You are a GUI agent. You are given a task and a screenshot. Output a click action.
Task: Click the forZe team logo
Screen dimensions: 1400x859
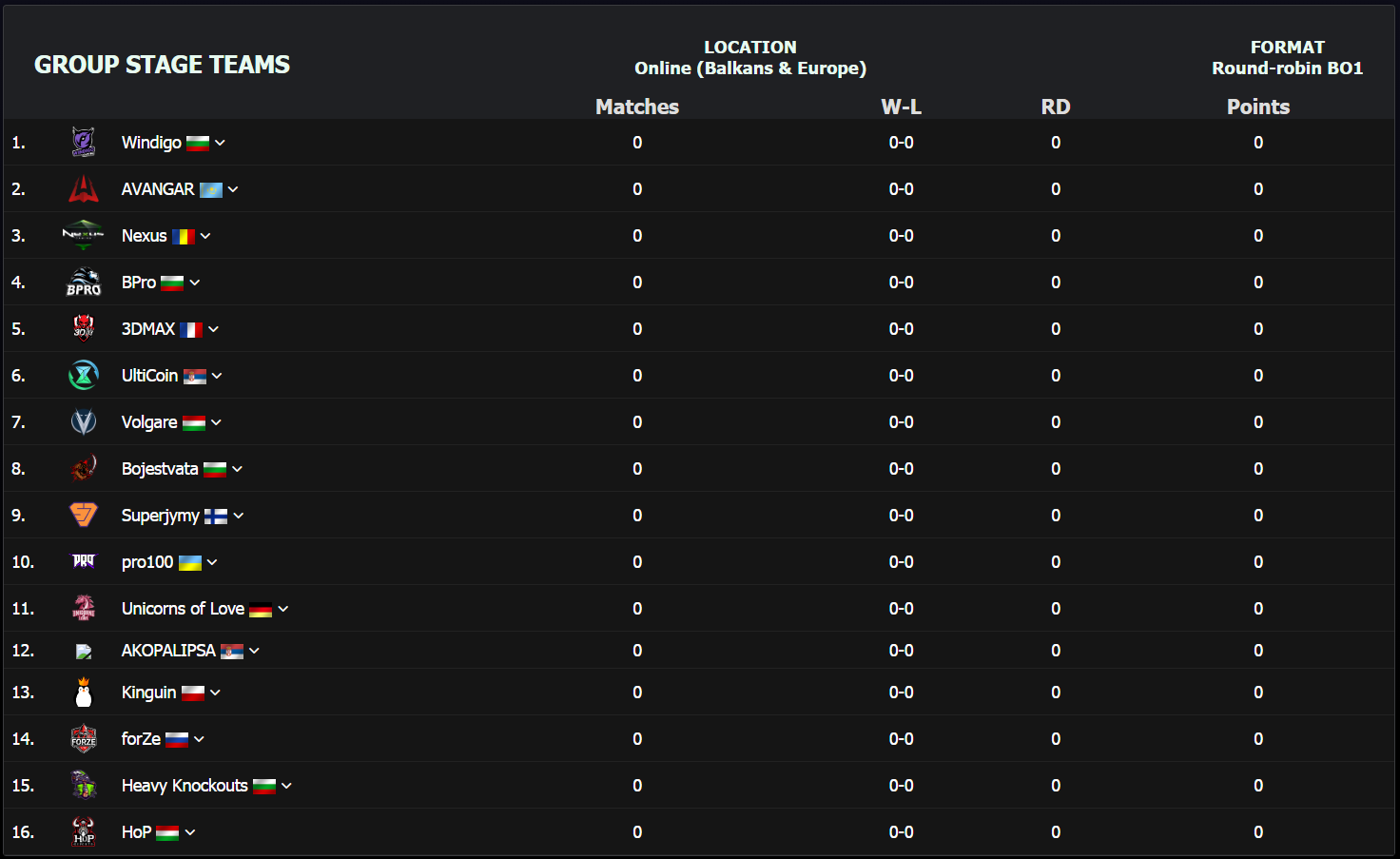point(84,738)
